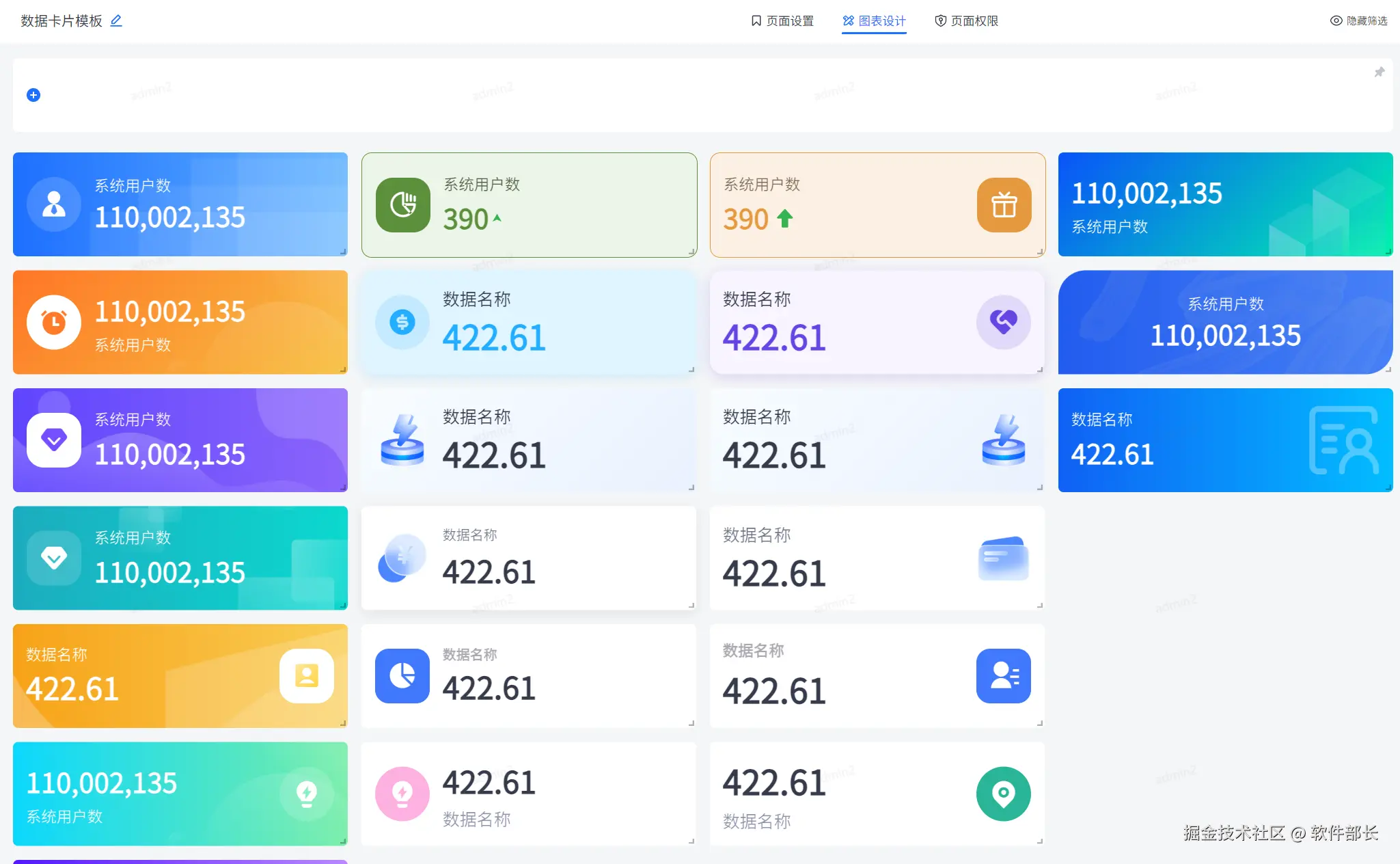
Task: Click the pin icon in filter bar
Action: pos(1379,72)
